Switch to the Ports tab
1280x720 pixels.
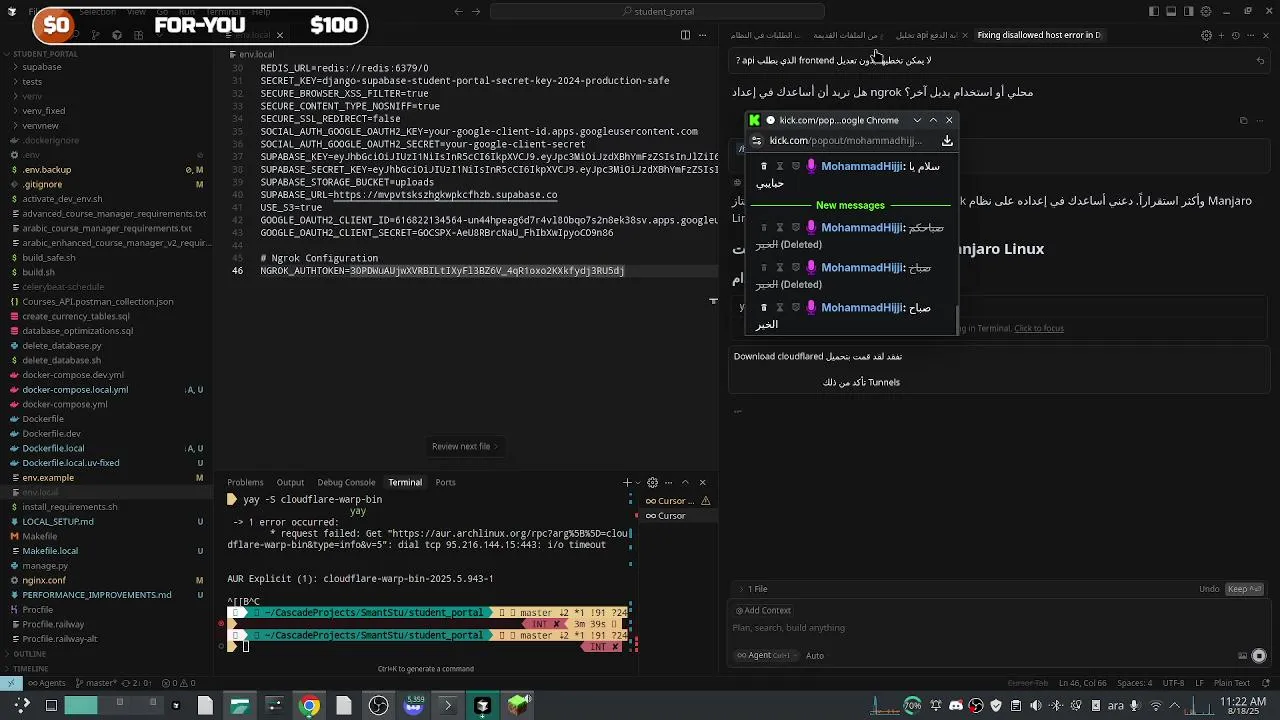point(445,482)
